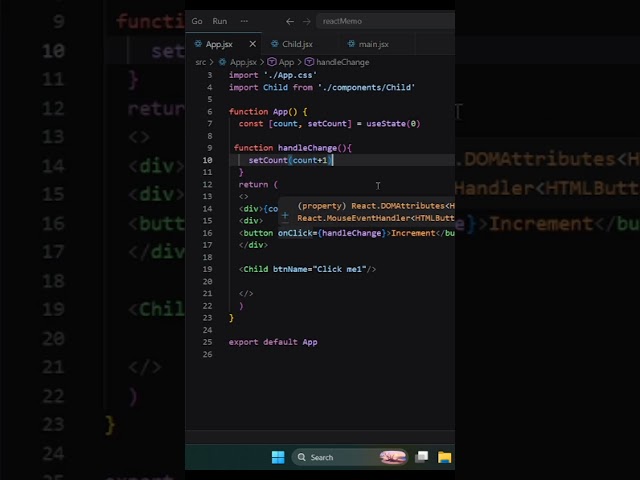Click 'return (' on line 12
The image size is (640, 480).
258,184
